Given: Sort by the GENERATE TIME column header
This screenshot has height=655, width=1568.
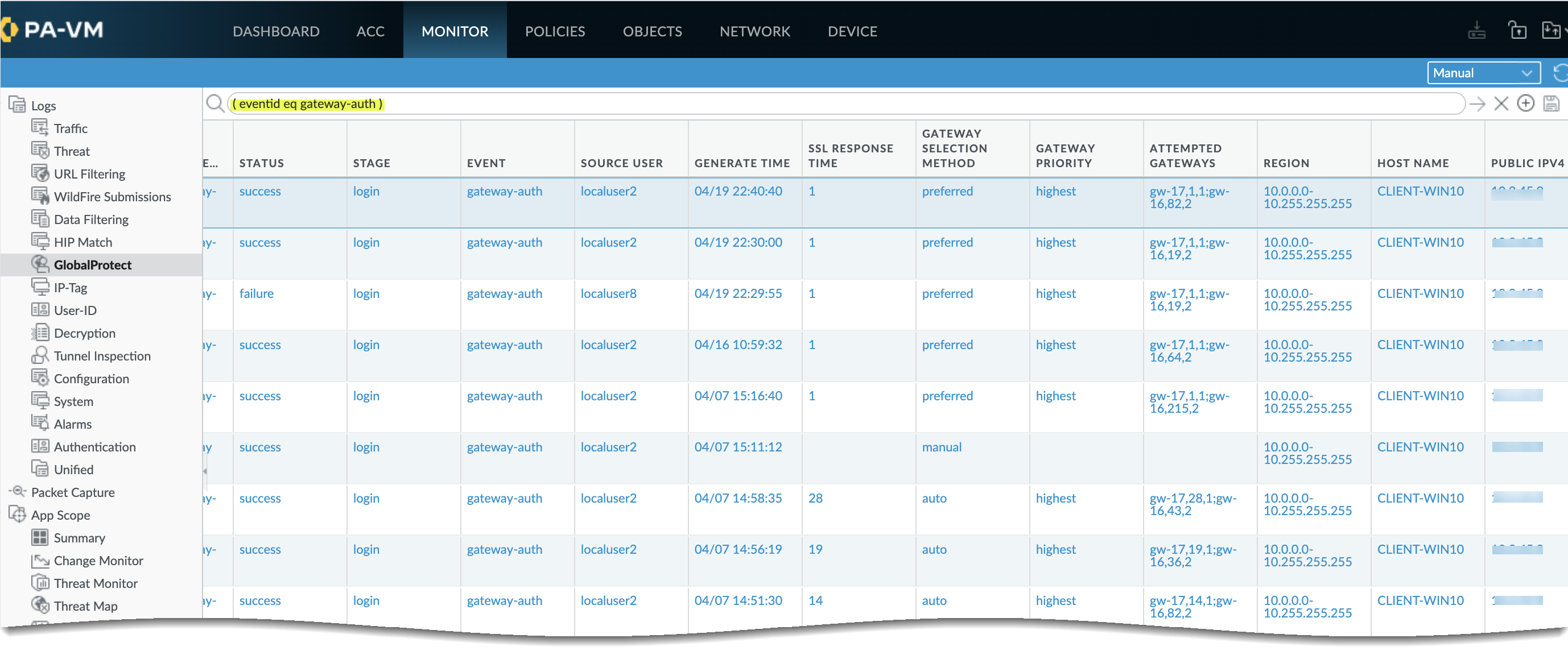Looking at the screenshot, I should pyautogui.click(x=741, y=163).
